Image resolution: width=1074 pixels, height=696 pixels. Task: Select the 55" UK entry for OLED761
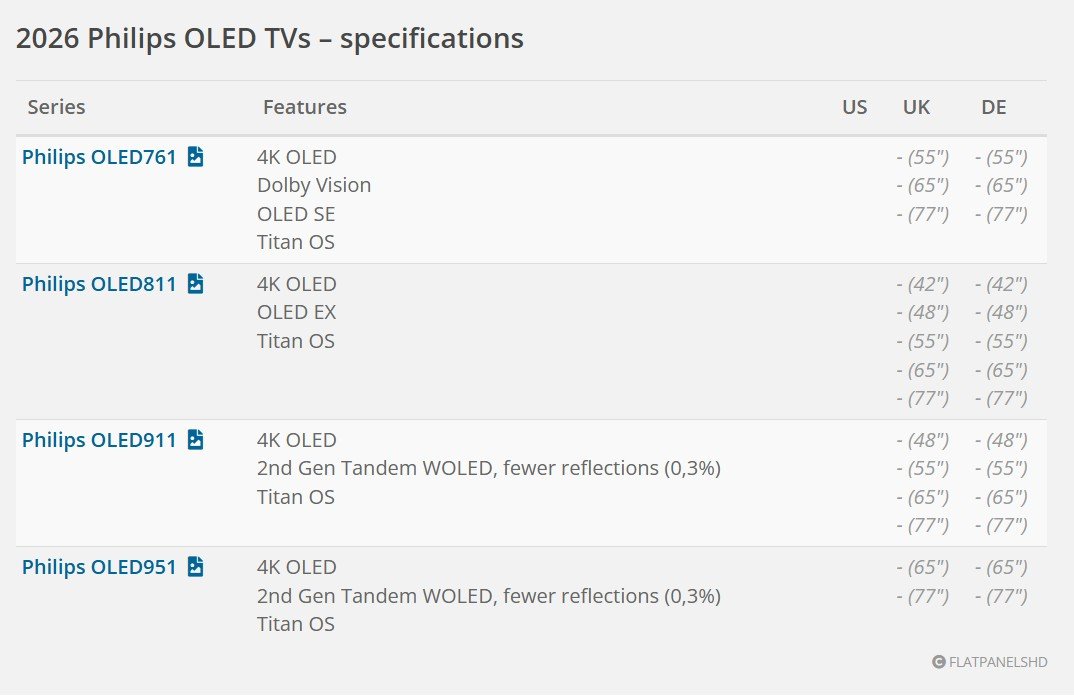click(x=924, y=157)
